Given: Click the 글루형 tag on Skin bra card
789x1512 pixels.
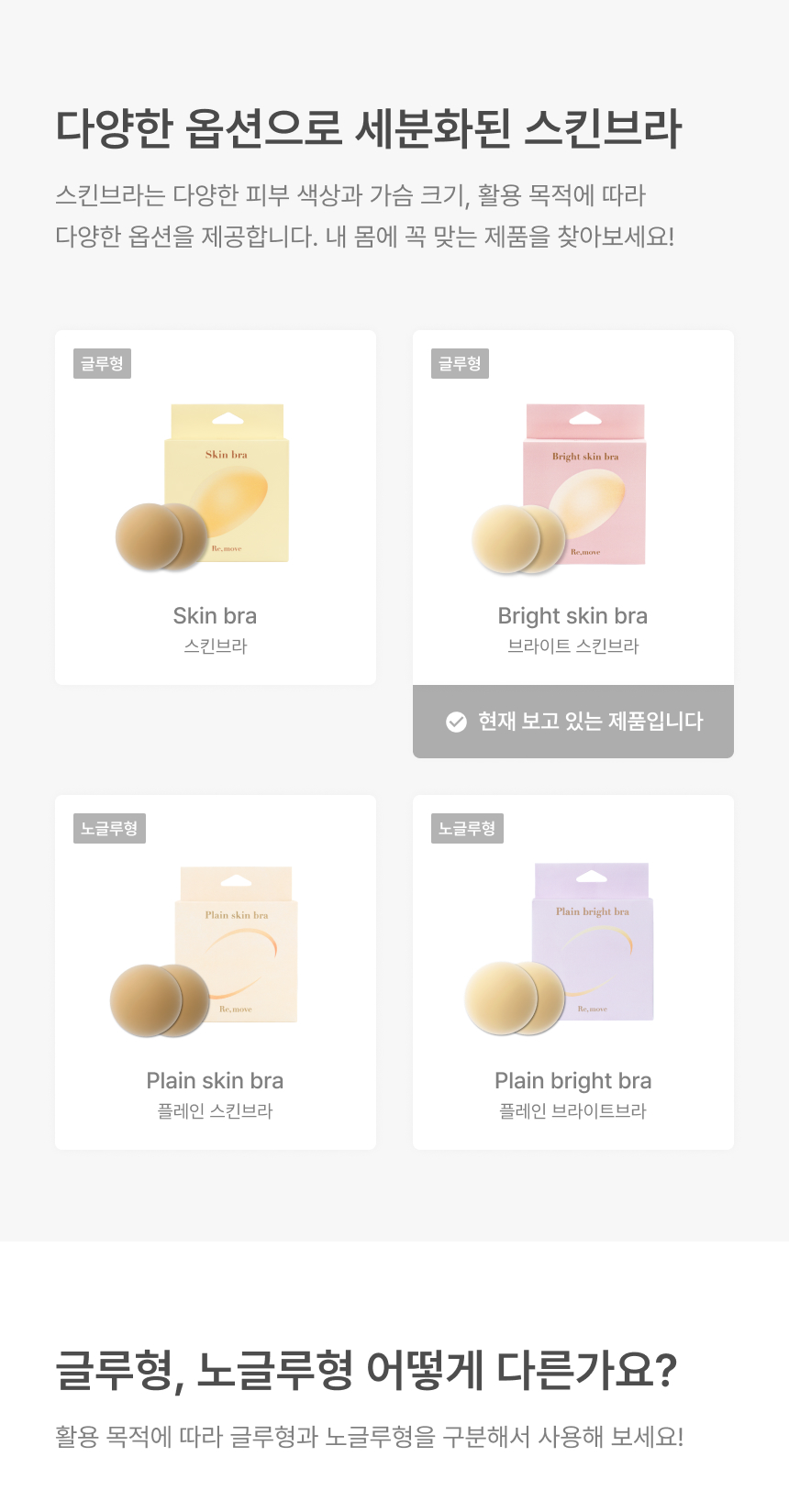Looking at the screenshot, I should coord(102,364).
